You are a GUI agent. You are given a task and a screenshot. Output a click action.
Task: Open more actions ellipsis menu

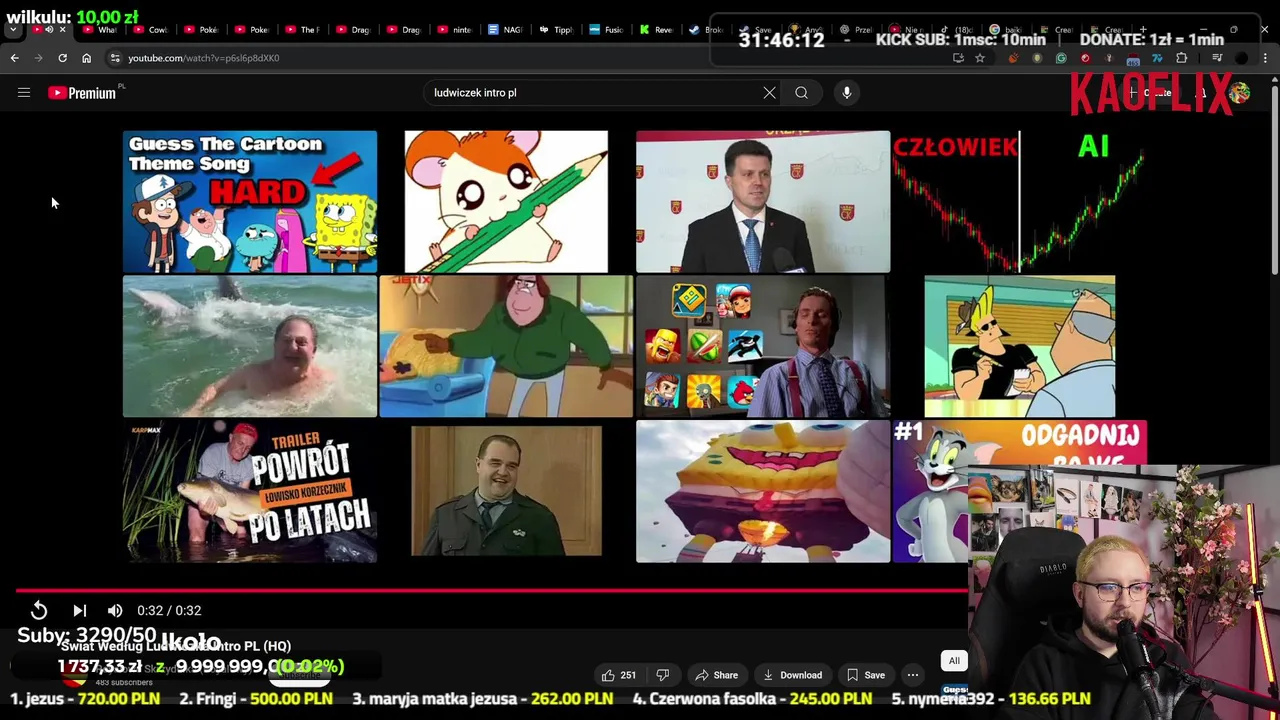pos(913,675)
